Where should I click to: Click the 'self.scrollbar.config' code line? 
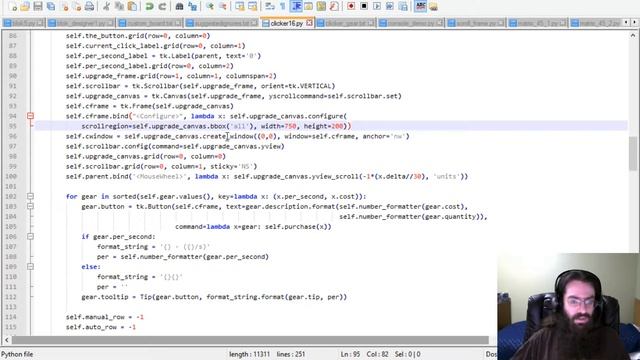pos(175,146)
